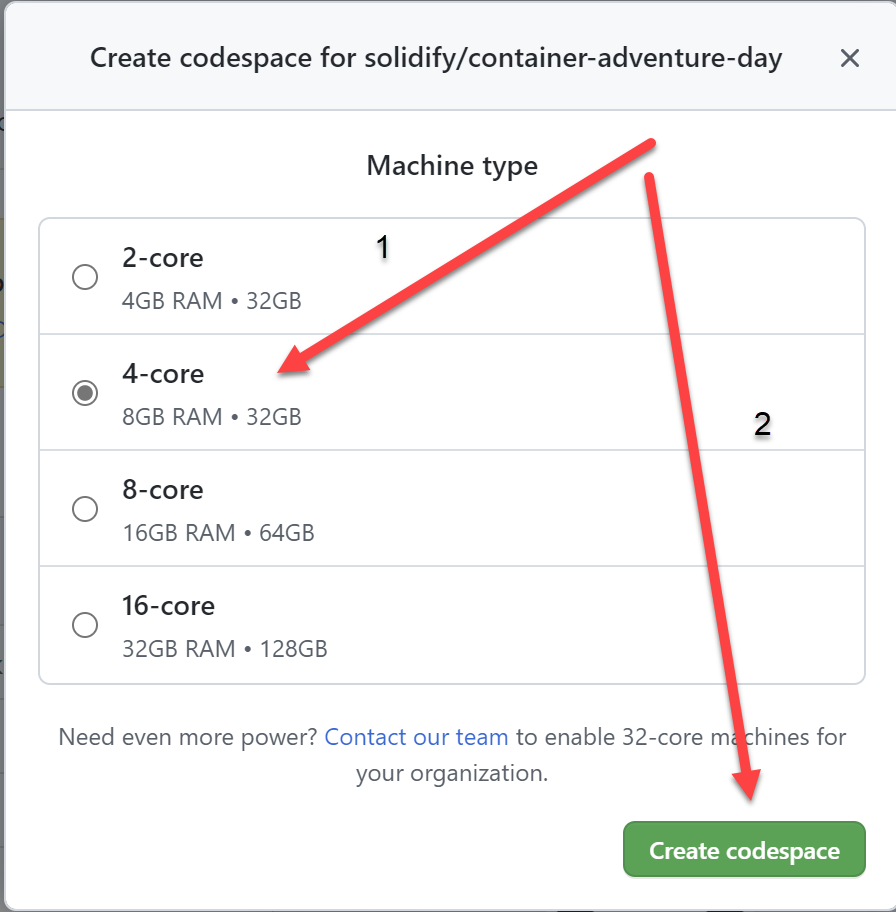Screen dimensions: 896x912
Task: Click the selected 4-core radio button
Action: click(x=85, y=393)
